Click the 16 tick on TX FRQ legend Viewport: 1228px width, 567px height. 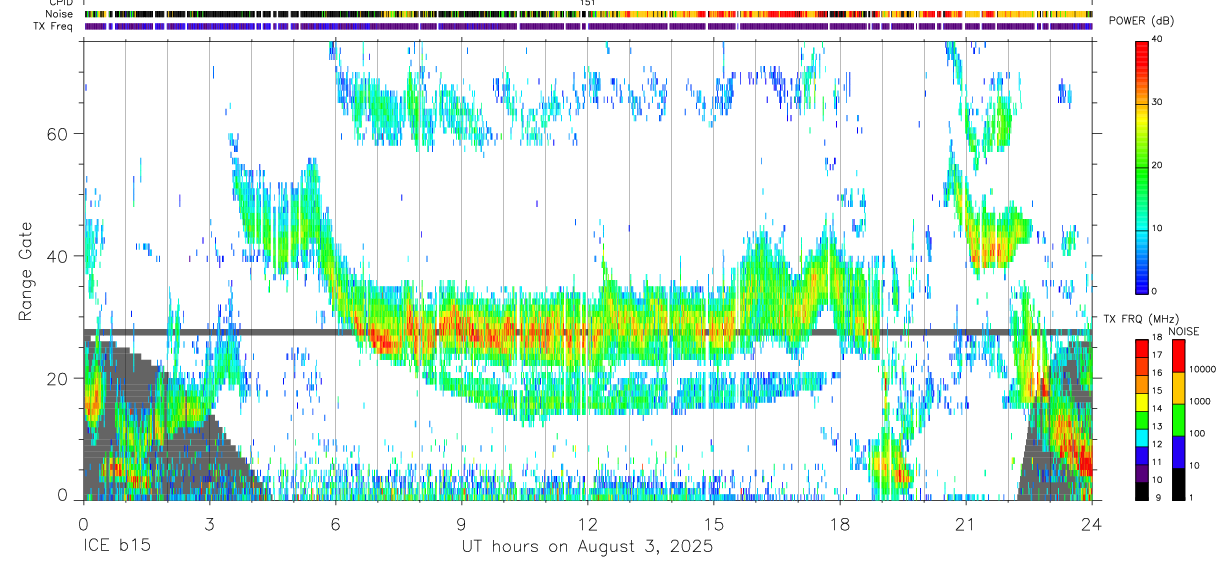[1157, 373]
